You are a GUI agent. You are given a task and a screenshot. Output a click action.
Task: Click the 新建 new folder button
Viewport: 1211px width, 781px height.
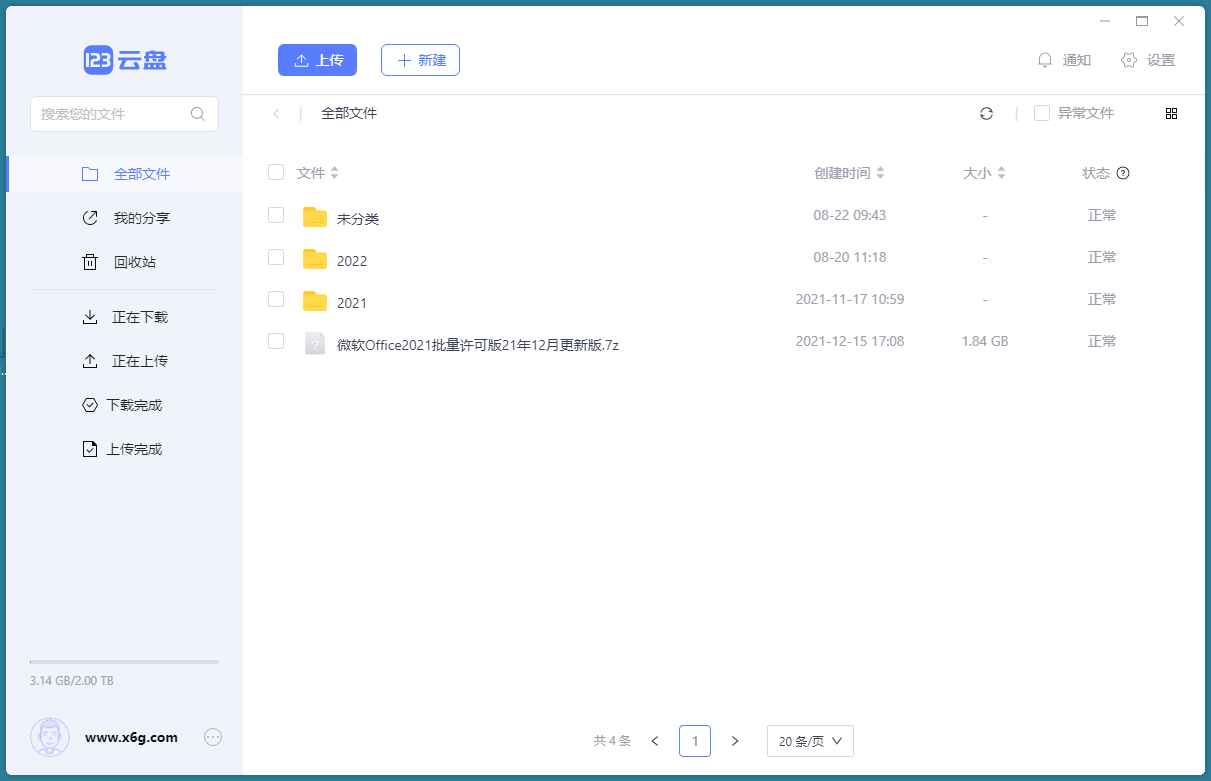pos(420,60)
